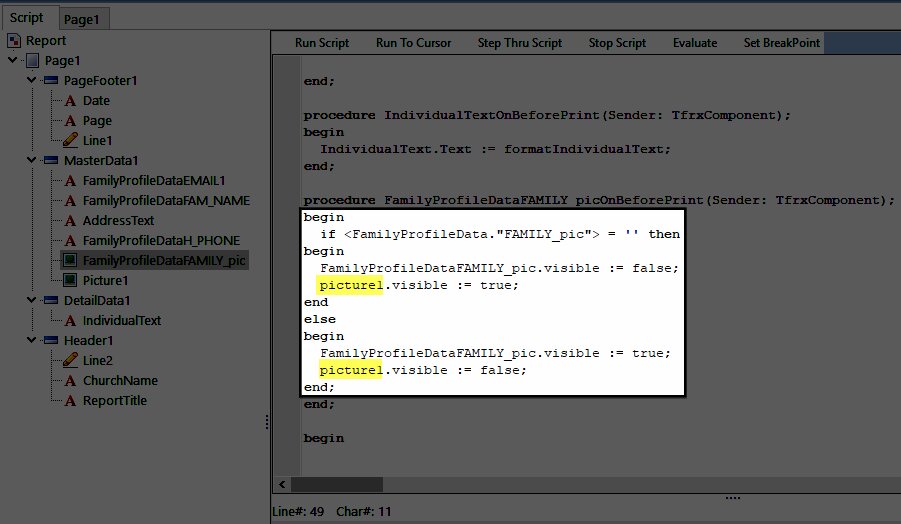Click the PageFooter1 band icon

coord(51,80)
